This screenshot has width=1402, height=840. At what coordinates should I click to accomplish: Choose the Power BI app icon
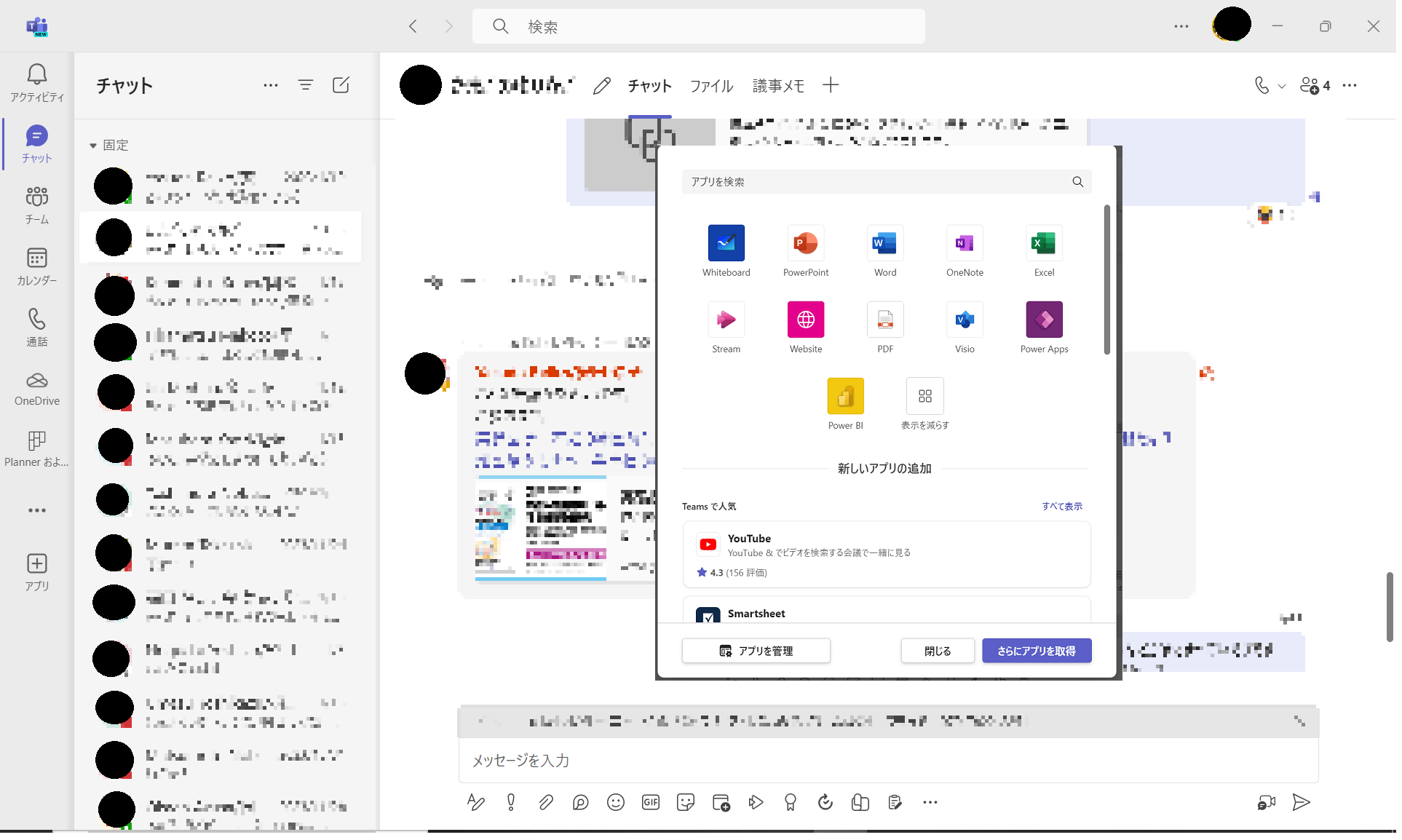pyautogui.click(x=845, y=396)
